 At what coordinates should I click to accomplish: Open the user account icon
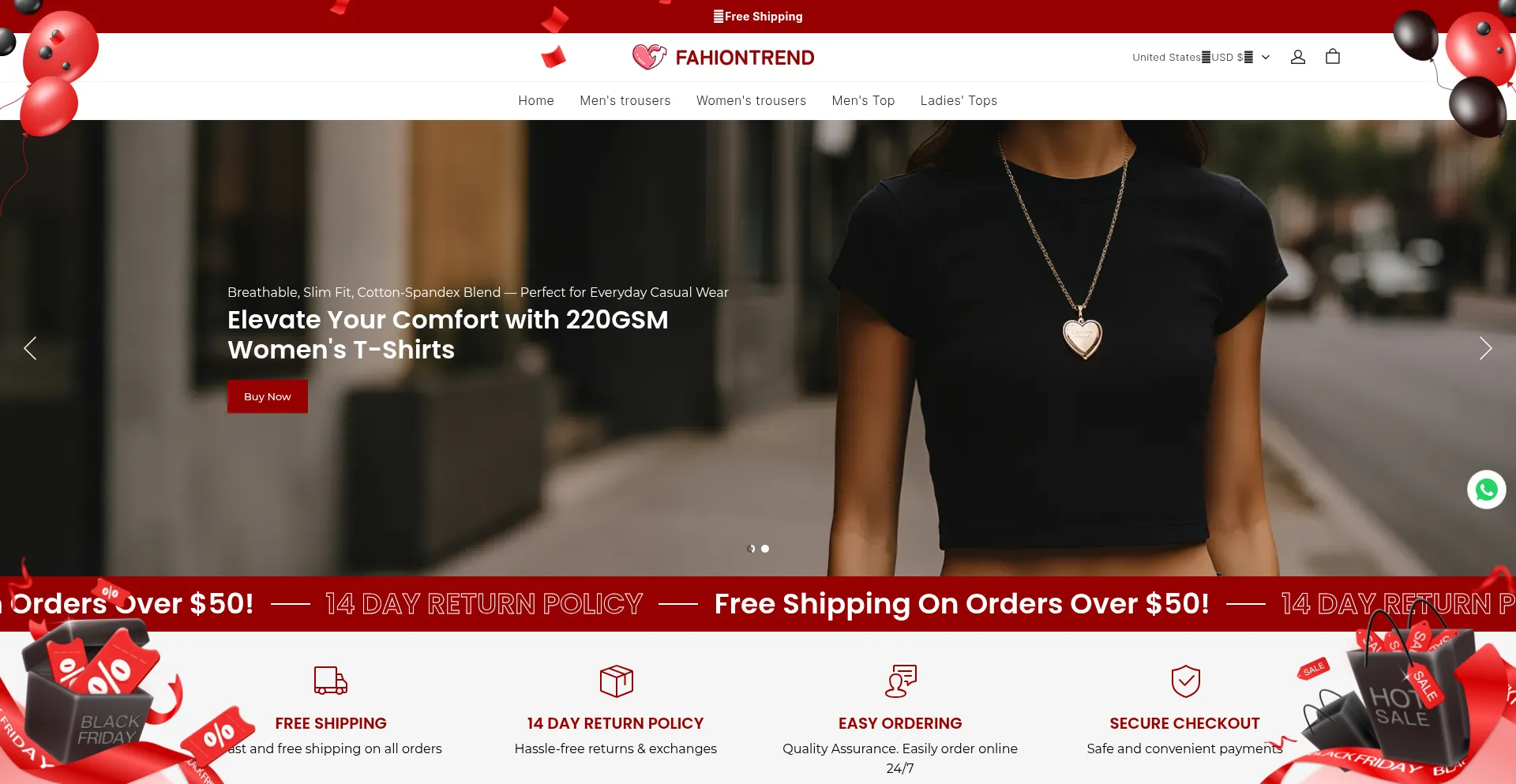point(1297,57)
